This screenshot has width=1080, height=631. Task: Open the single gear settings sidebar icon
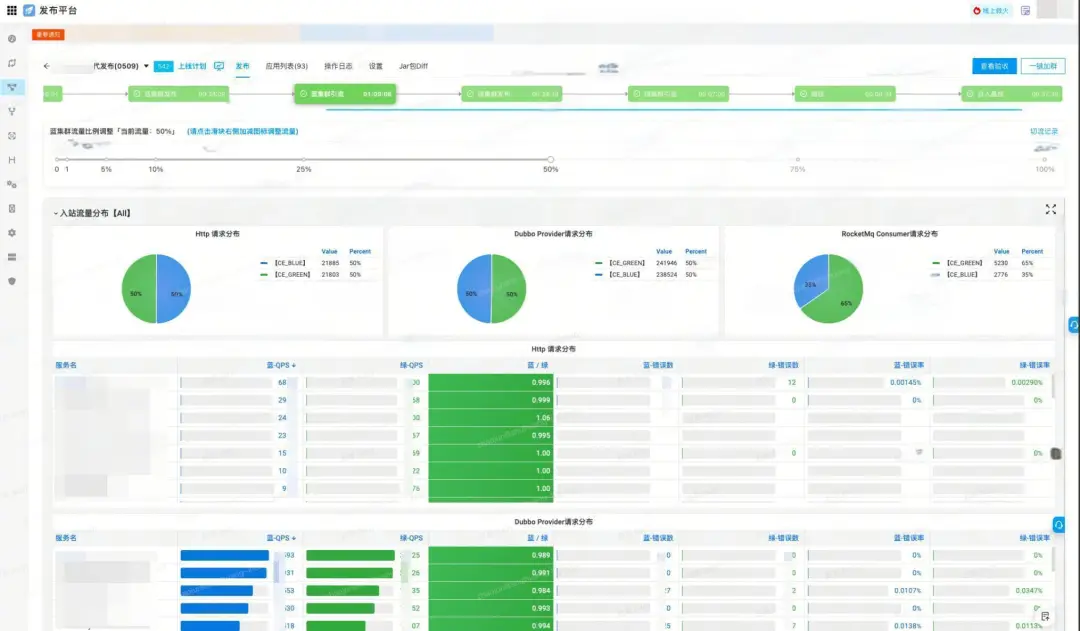[12, 233]
